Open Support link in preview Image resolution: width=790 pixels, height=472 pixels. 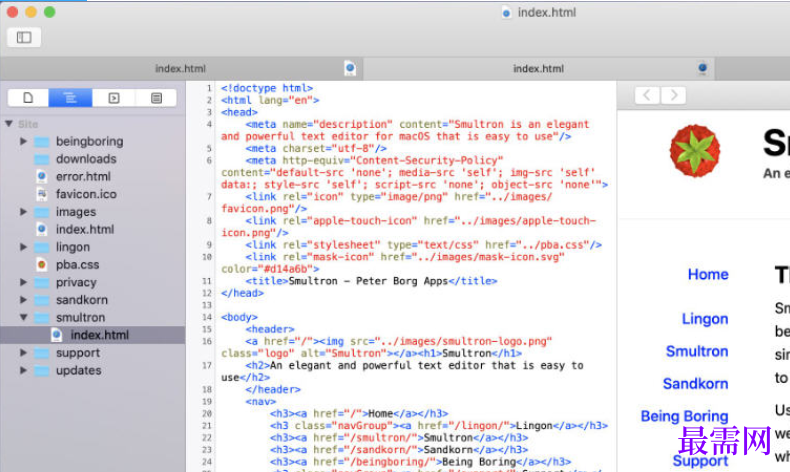click(700, 461)
